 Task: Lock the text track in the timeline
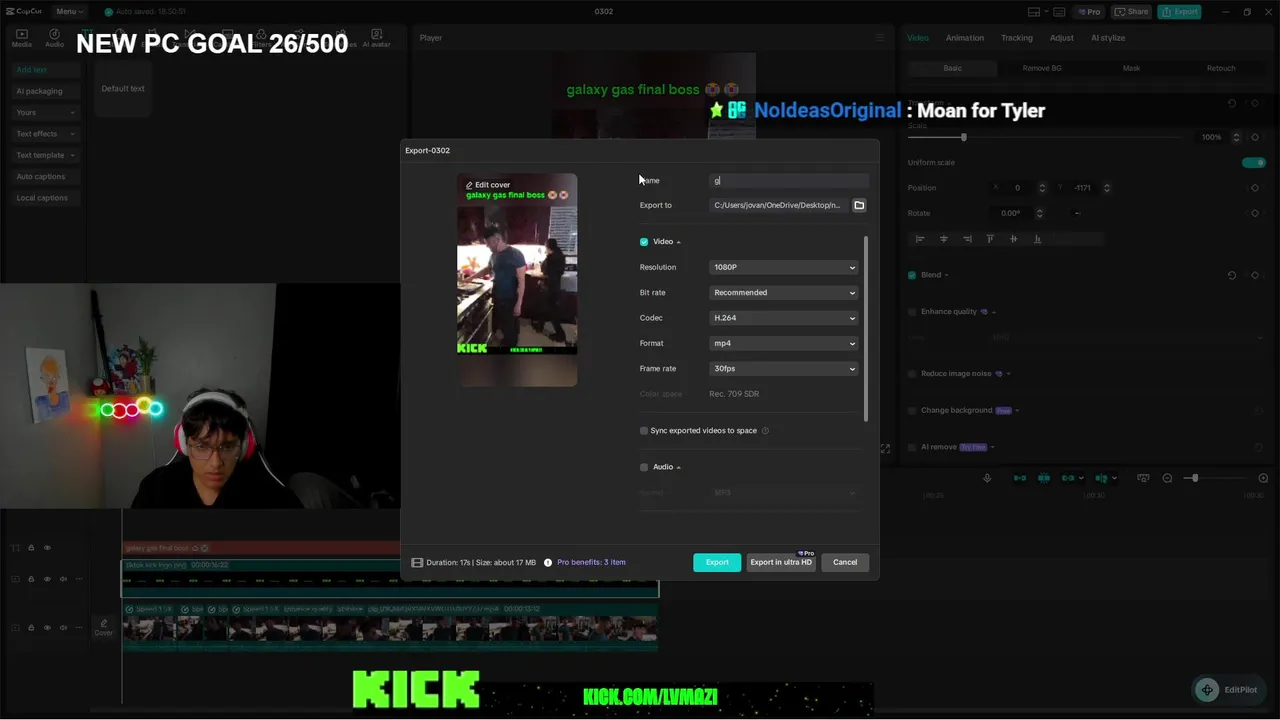[x=31, y=548]
